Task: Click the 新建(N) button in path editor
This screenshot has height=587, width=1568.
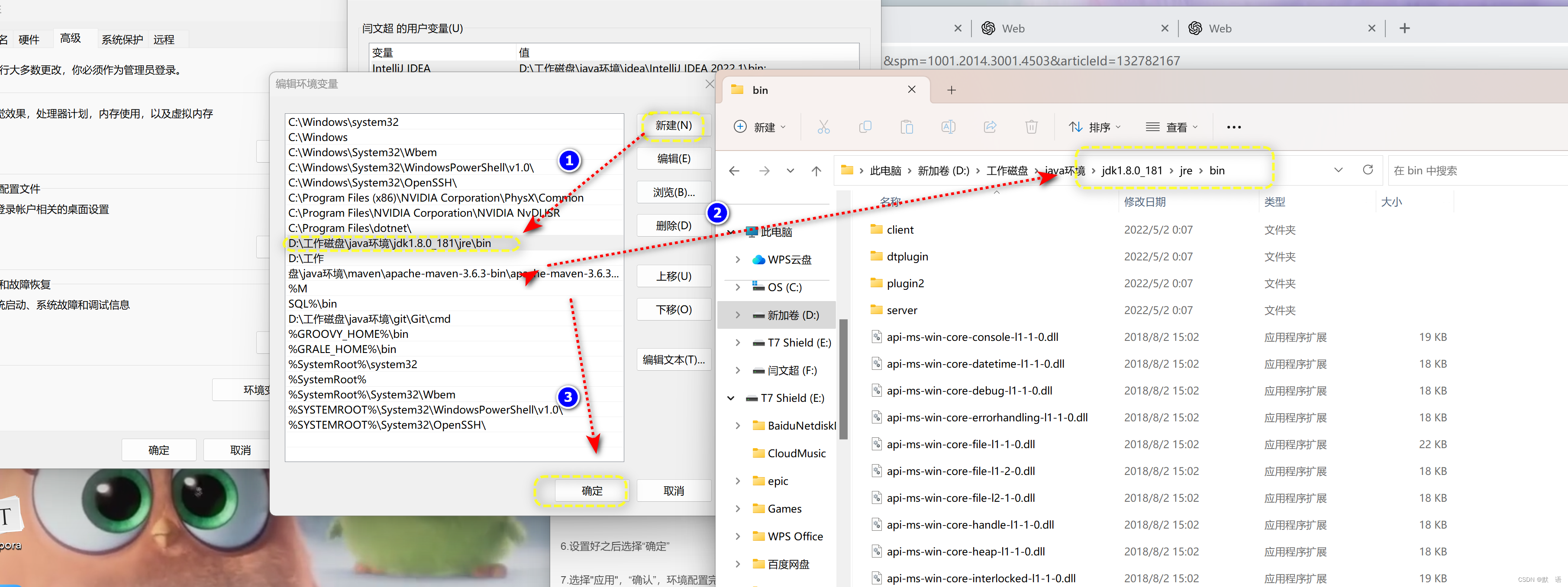Action: point(673,125)
